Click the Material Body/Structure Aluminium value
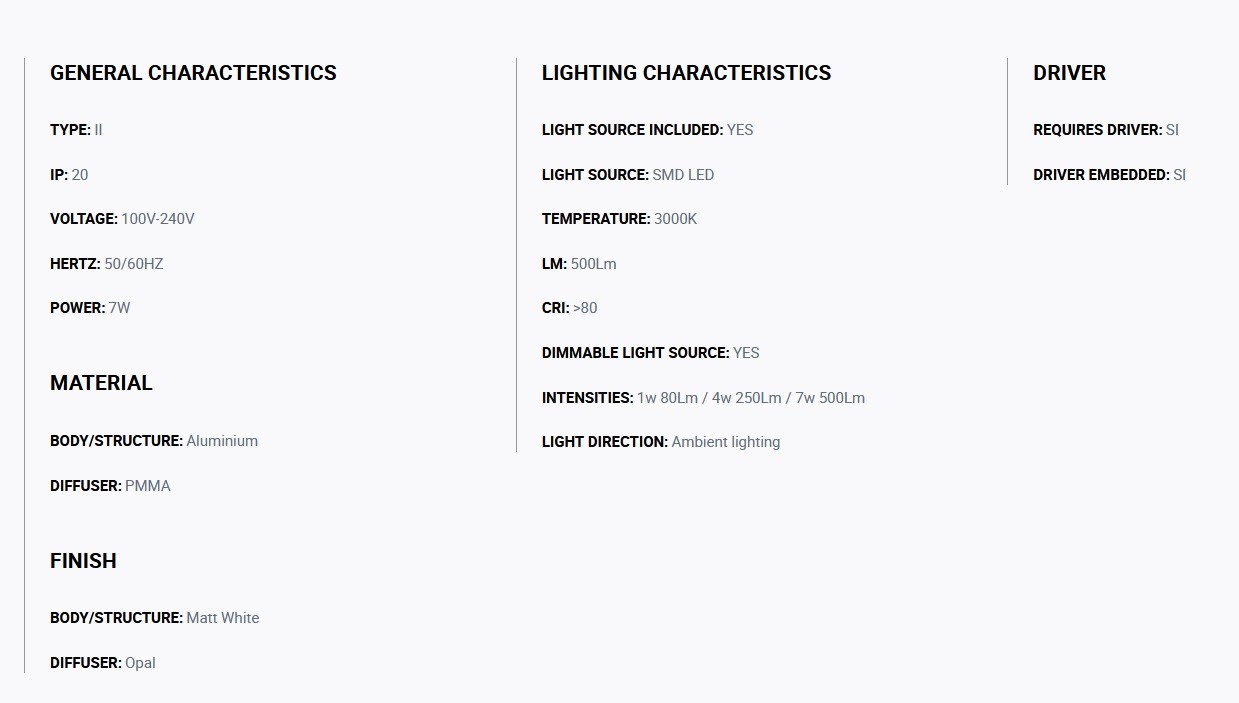1239x703 pixels. [222, 441]
